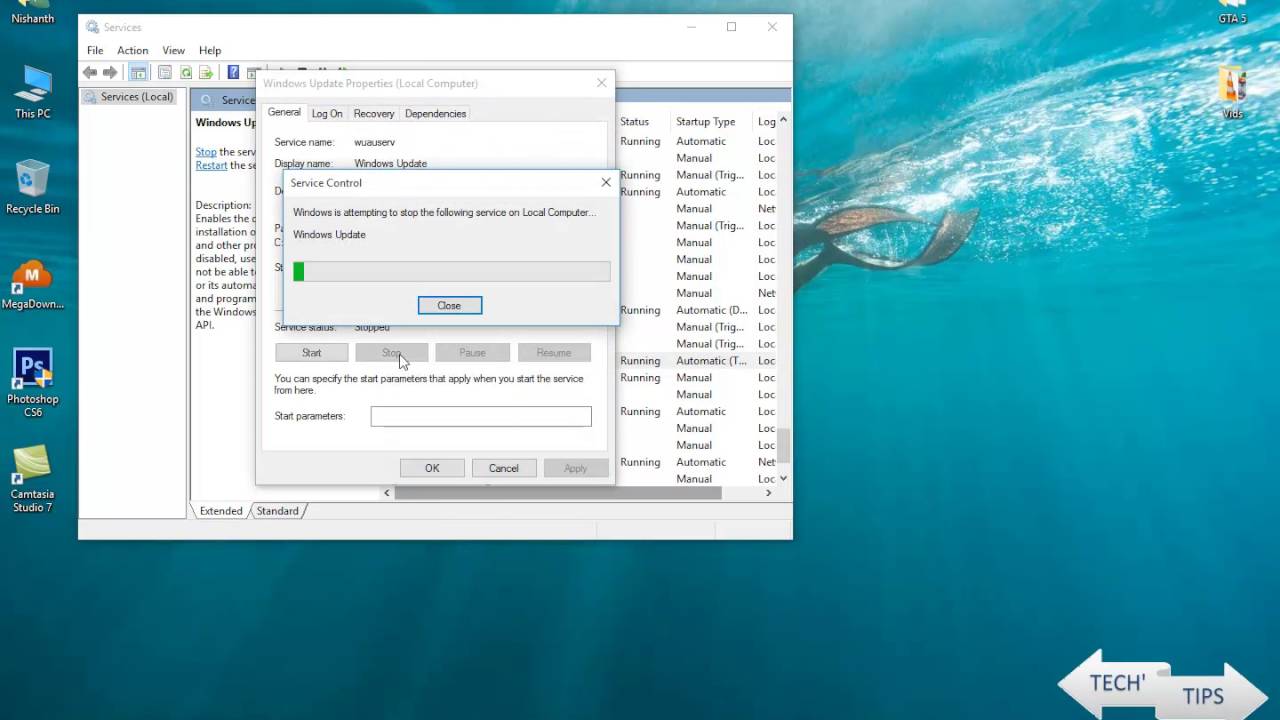Open the Action menu in Services
This screenshot has width=1280, height=720.
132,50
